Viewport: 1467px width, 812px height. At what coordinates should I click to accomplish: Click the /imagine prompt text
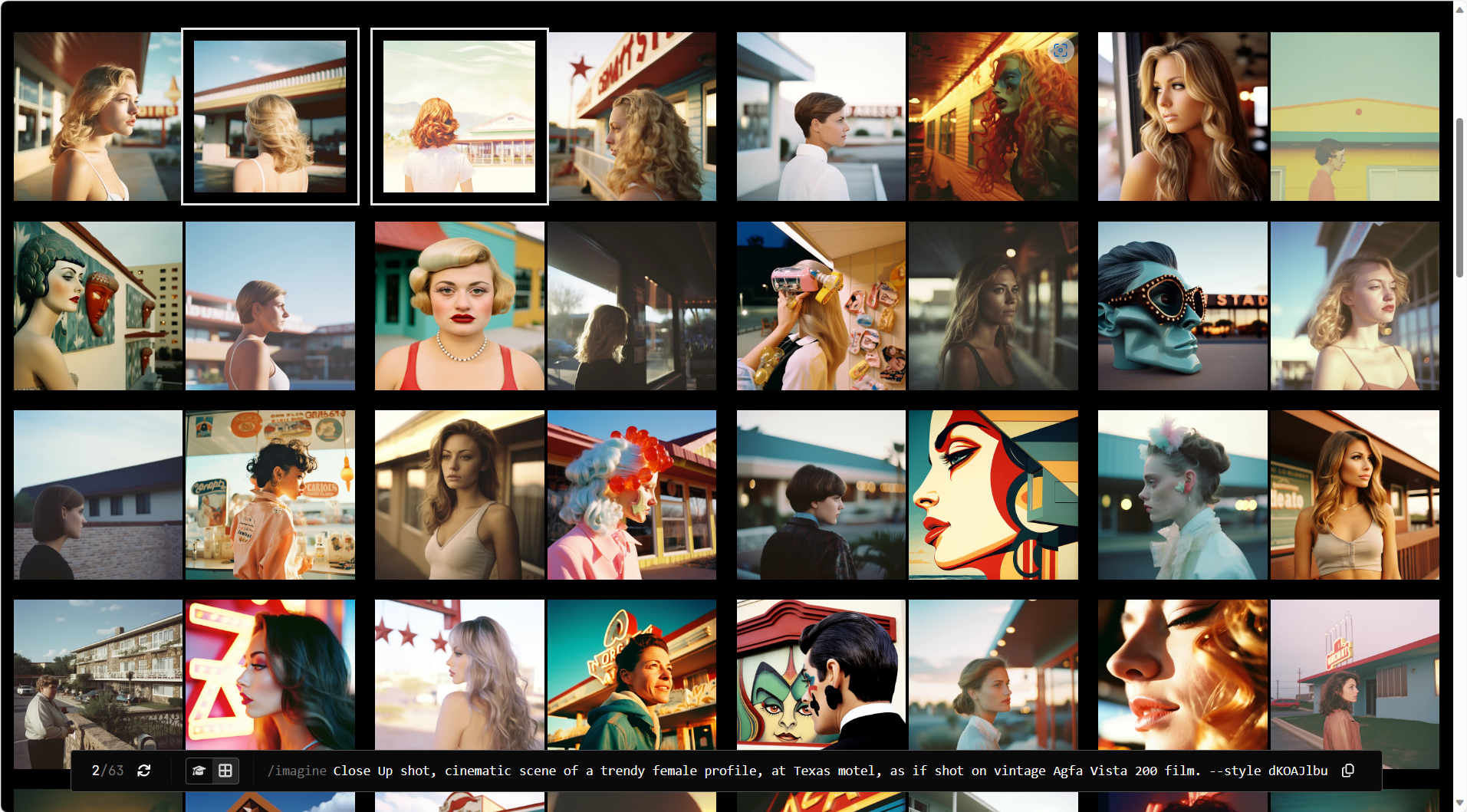[798, 771]
